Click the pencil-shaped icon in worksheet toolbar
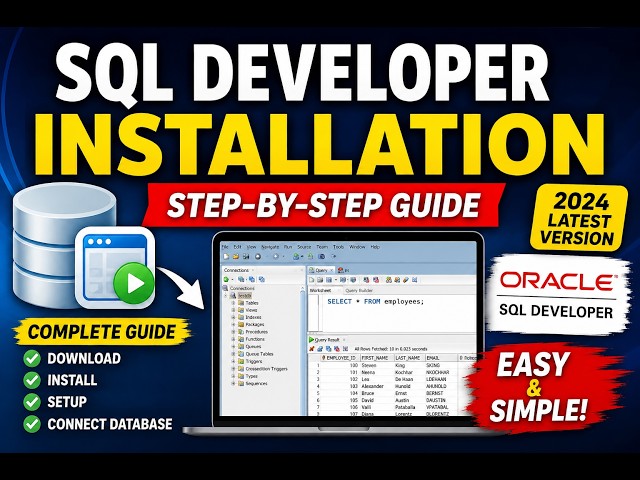640x480 pixels. 405,280
